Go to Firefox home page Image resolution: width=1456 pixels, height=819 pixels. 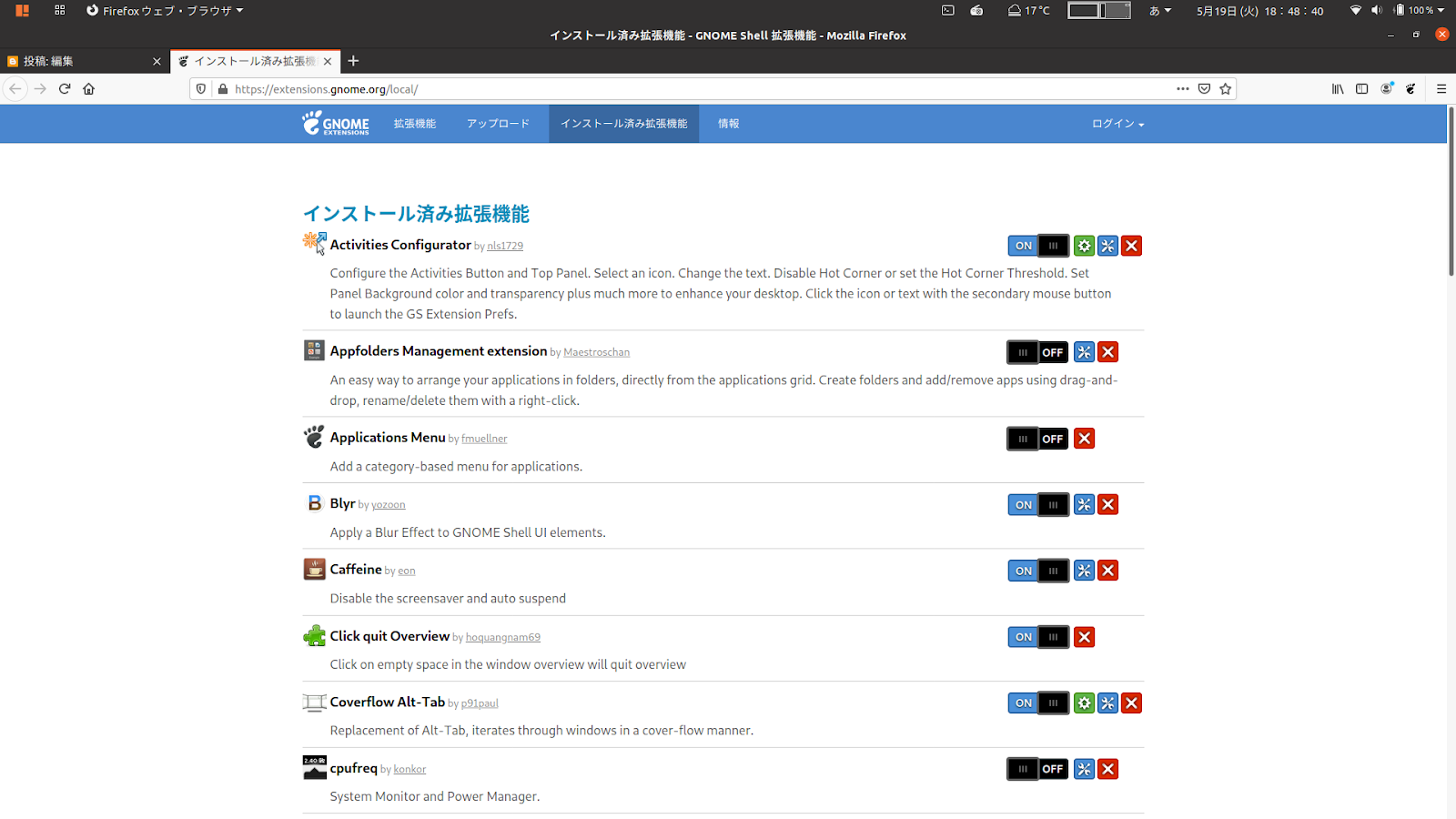click(88, 88)
